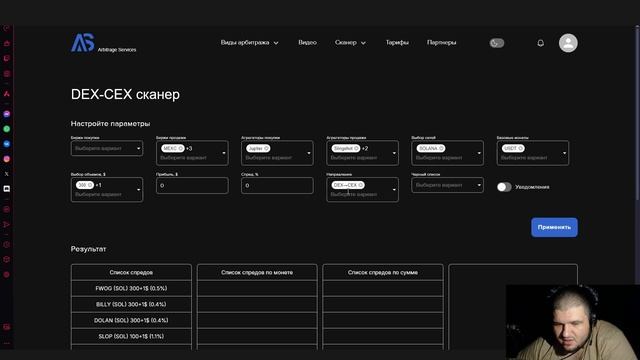
Task: Expand the Направления dropdown arrow
Action: point(394,190)
